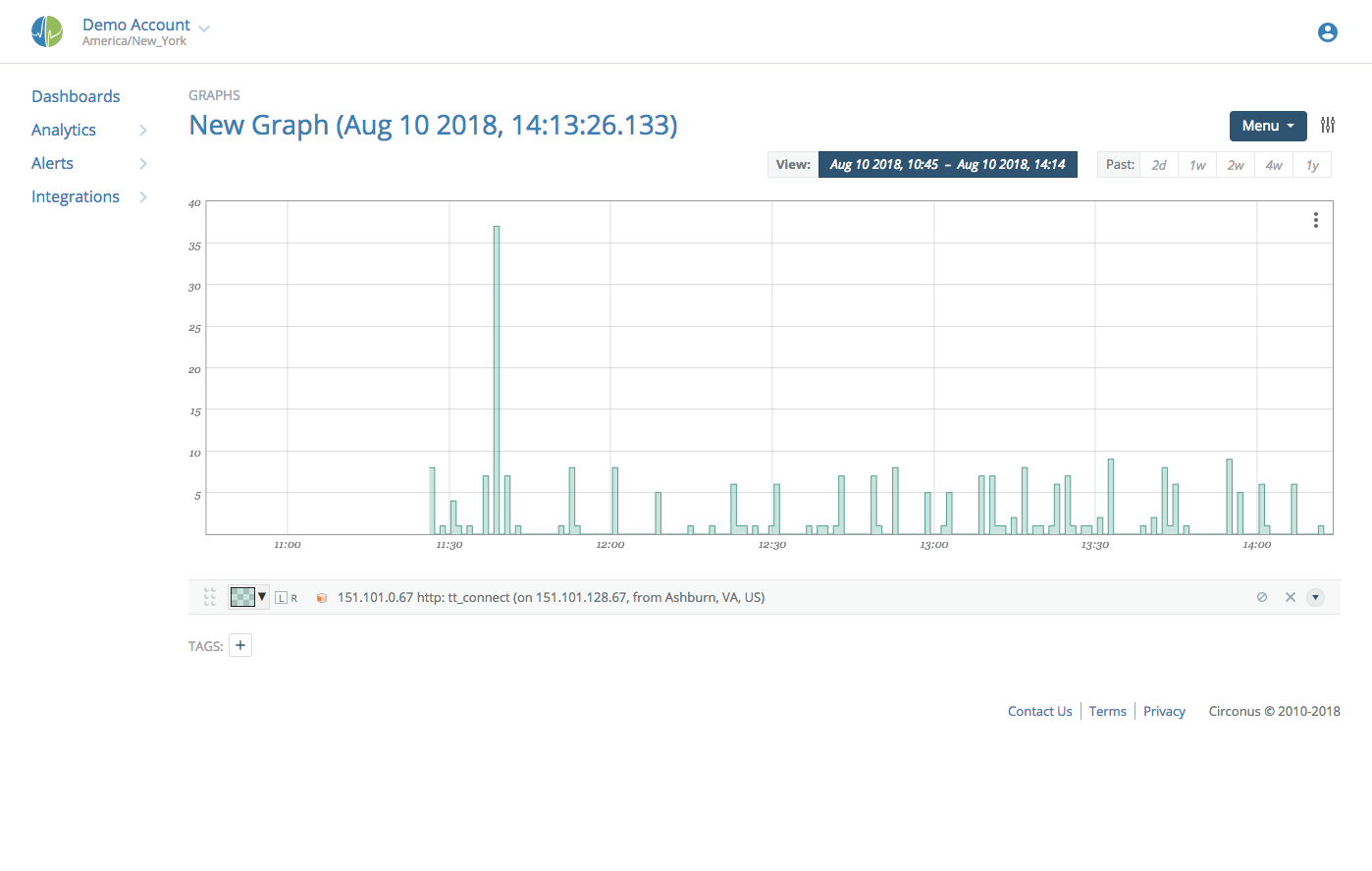Viewport: 1372px width, 871px height.
Task: Disable the metric using the exclude icon
Action: tap(1261, 596)
